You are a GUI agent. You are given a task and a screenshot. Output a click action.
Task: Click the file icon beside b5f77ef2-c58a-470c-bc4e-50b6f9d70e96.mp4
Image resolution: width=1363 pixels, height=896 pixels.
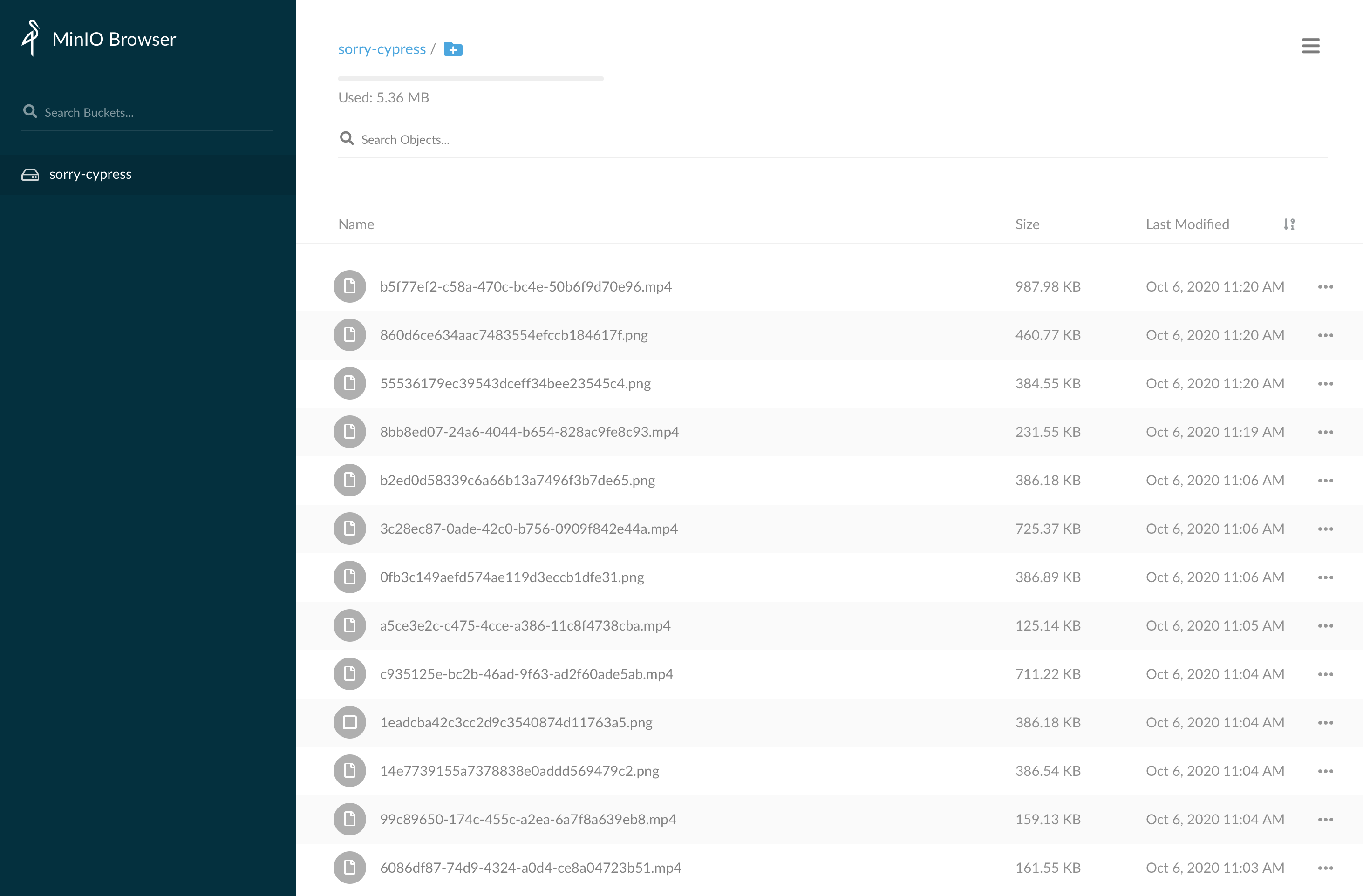pyautogui.click(x=349, y=286)
